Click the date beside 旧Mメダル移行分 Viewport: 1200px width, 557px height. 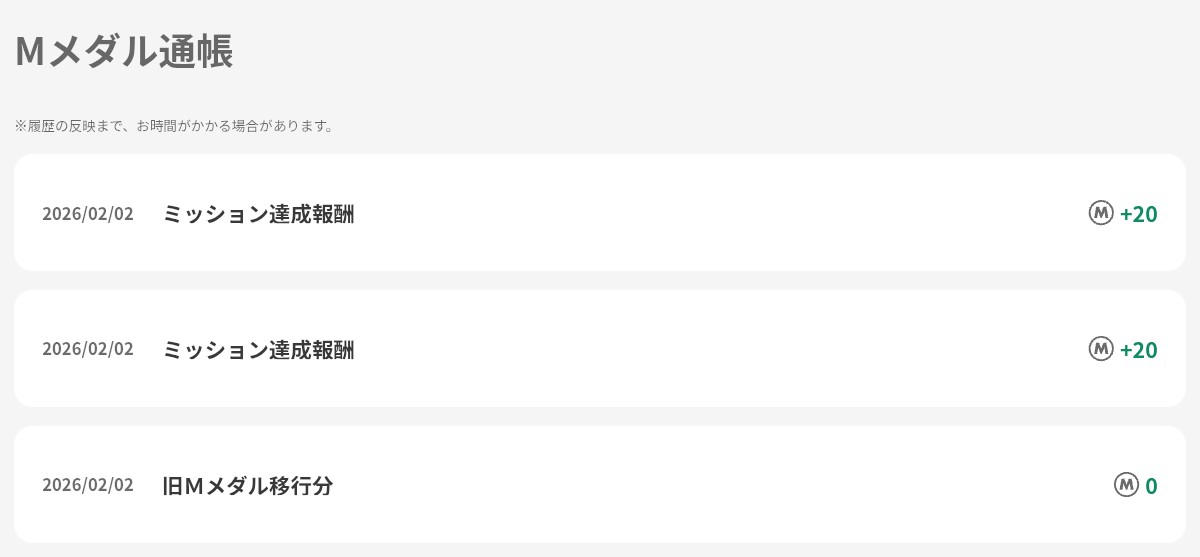(x=88, y=486)
